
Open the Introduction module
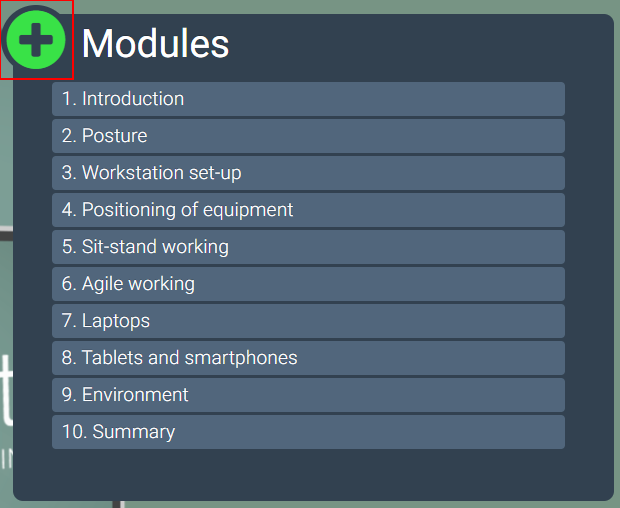[x=308, y=99]
